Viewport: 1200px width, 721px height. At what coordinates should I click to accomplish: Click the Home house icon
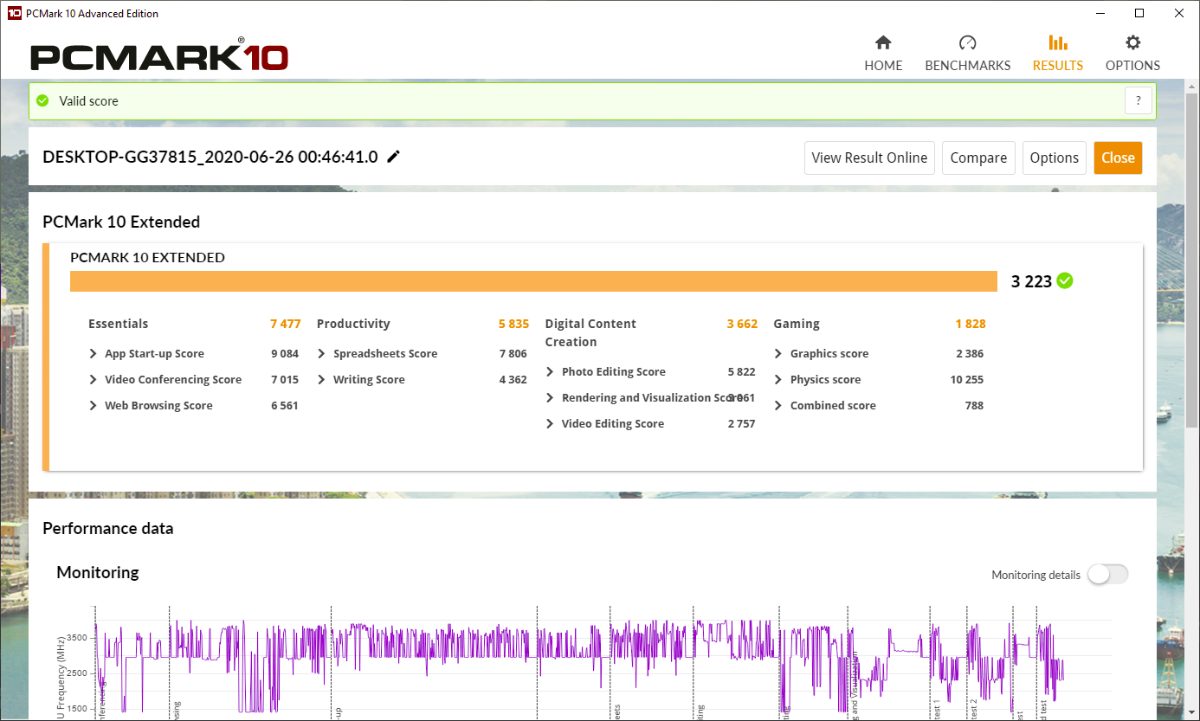point(883,43)
